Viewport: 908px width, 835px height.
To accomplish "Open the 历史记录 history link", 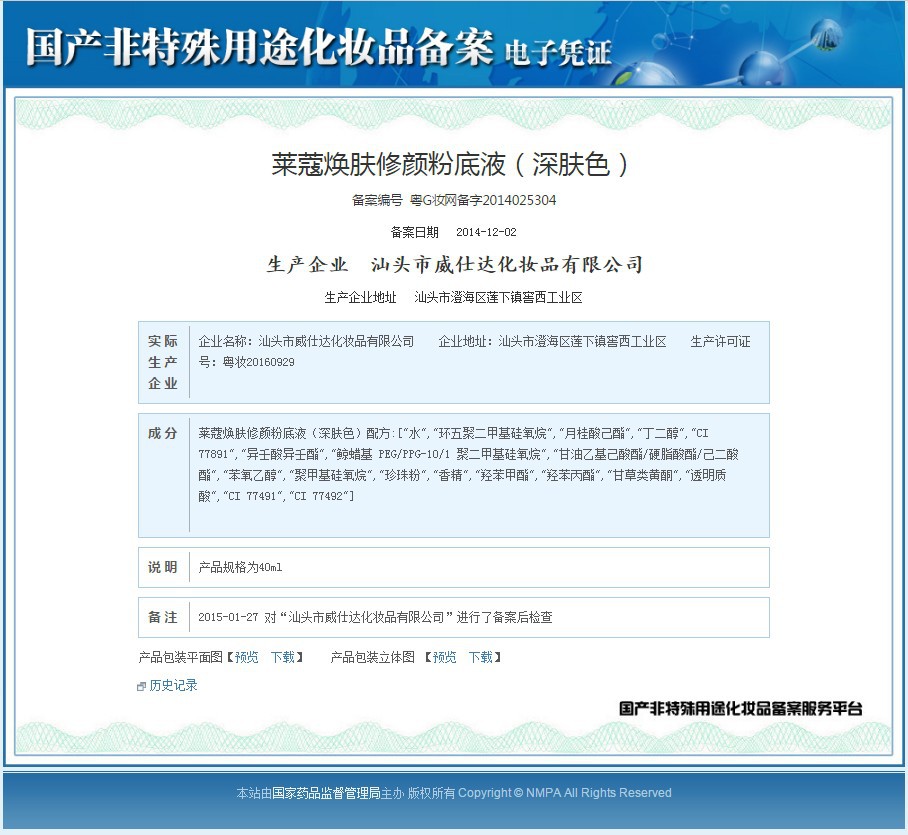I will (173, 686).
